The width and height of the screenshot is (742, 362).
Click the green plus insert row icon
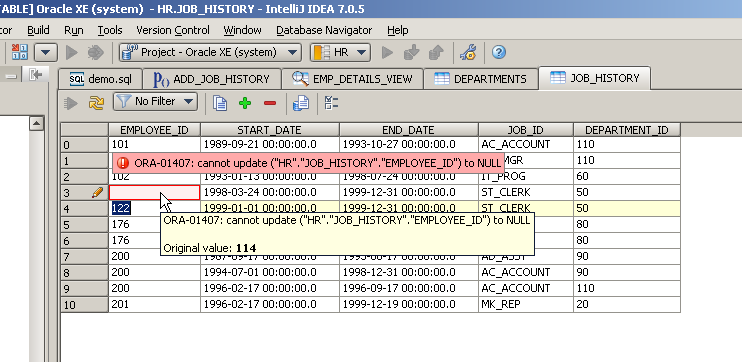245,103
